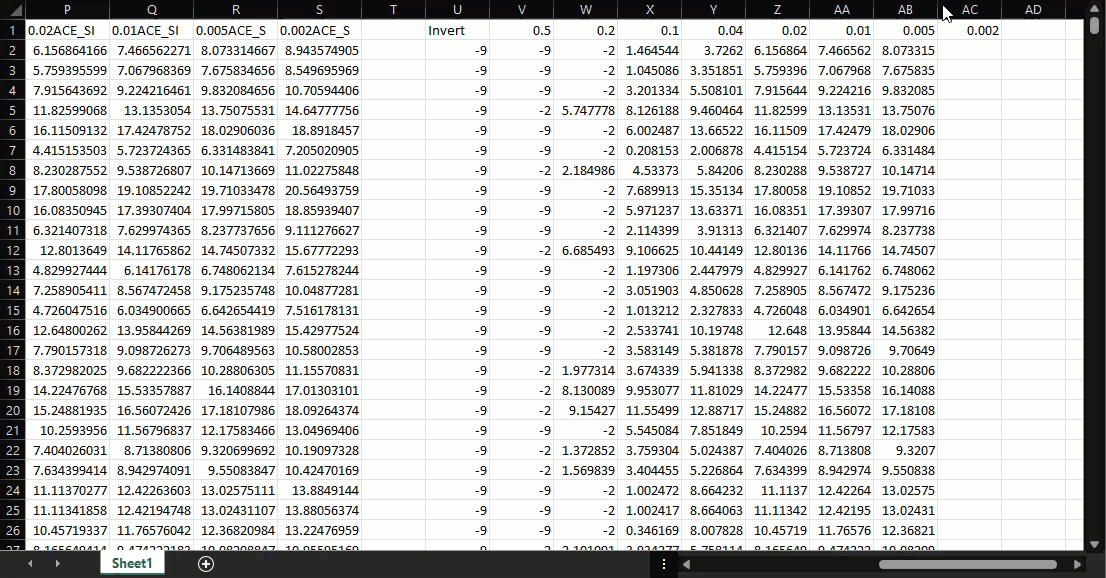Click the horizontal scrollbar thumb
The image size is (1106, 578).
pos(966,564)
